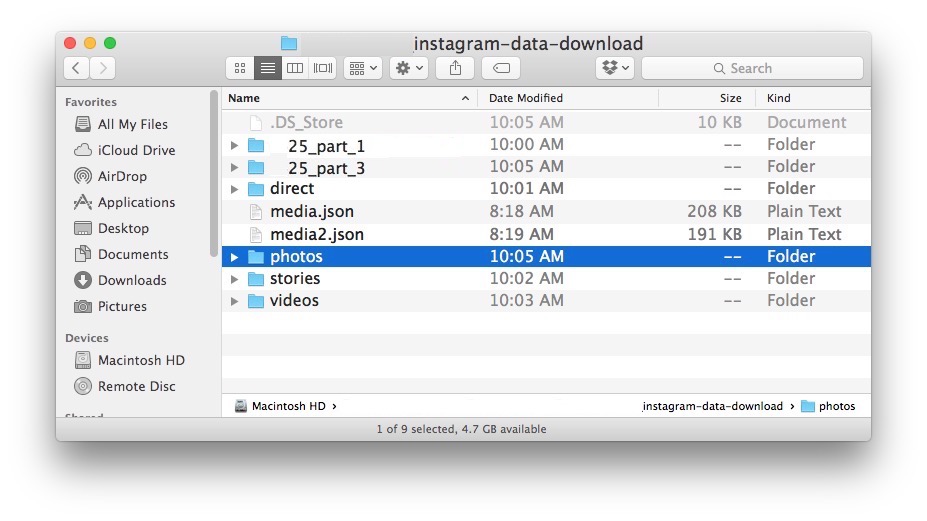The height and width of the screenshot is (521, 927).
Task: Click the 8:18 AM date cell
Action: [521, 212]
